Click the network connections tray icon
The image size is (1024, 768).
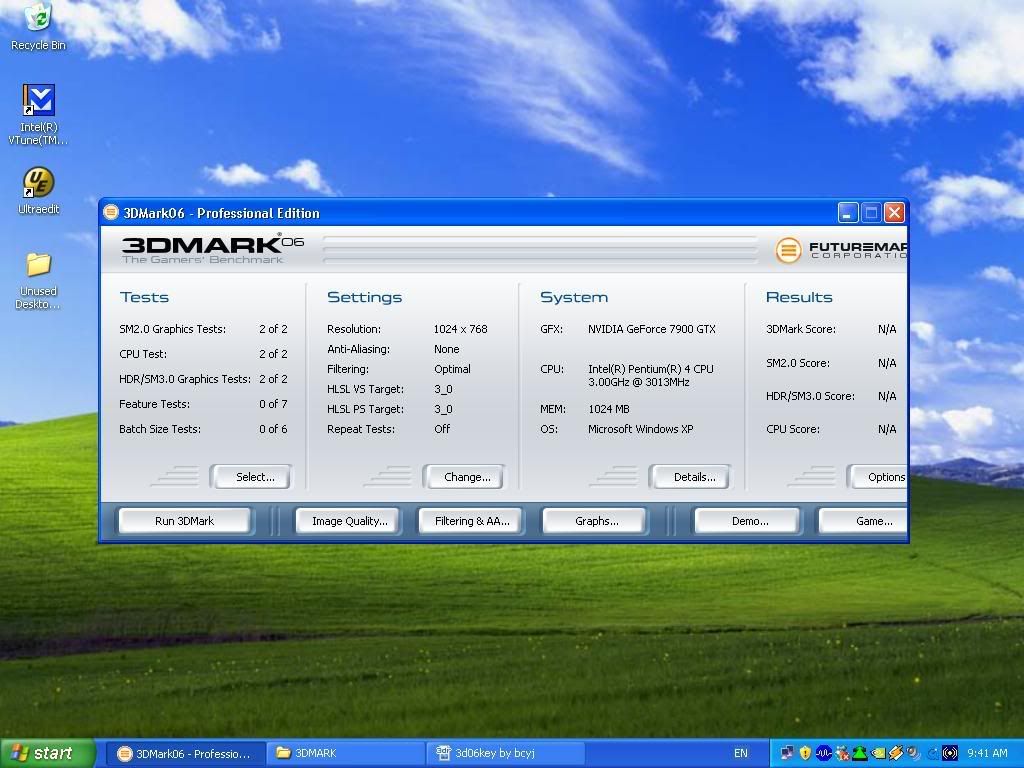click(787, 753)
